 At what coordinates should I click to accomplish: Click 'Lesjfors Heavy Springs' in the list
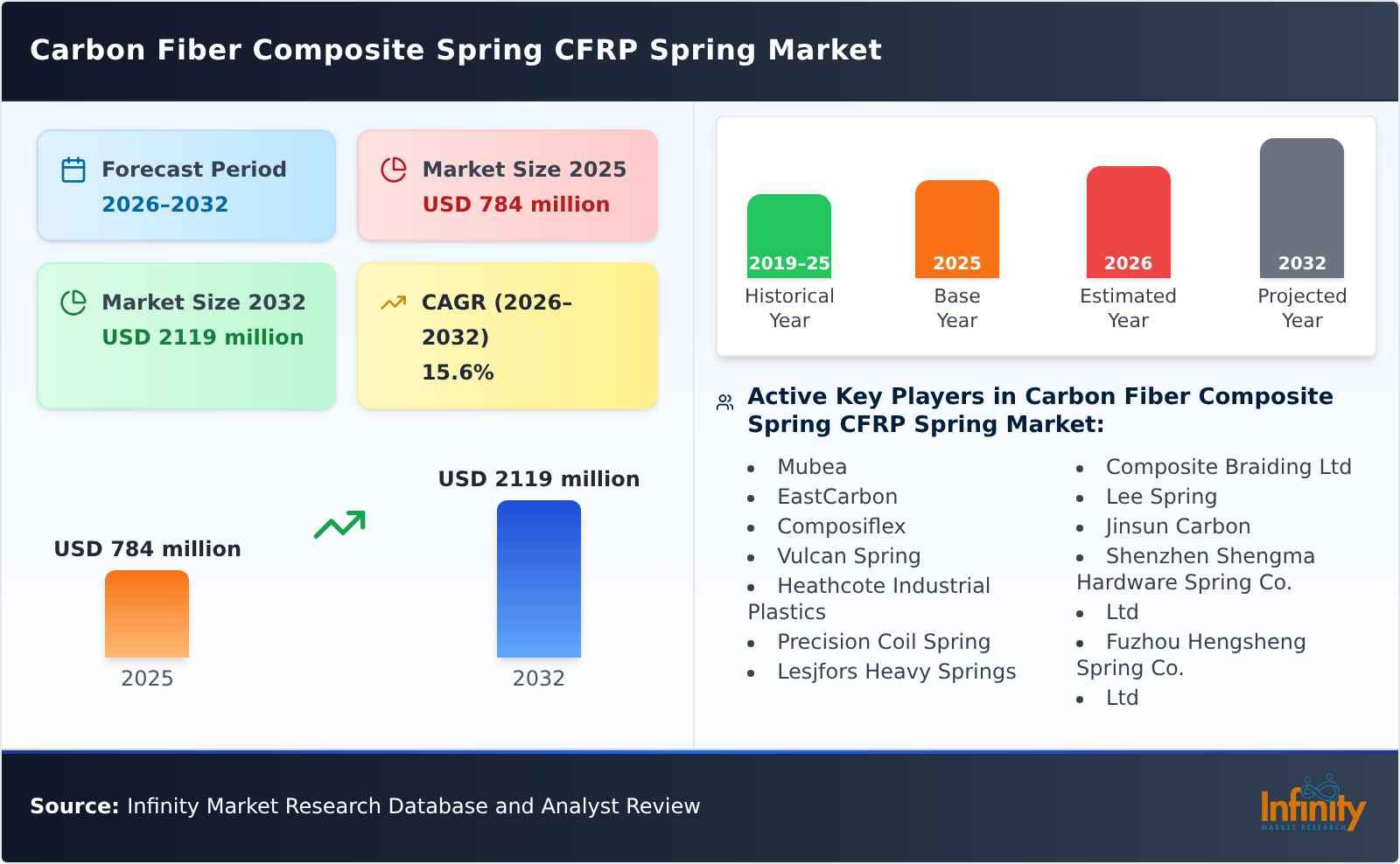pyautogui.click(x=897, y=672)
